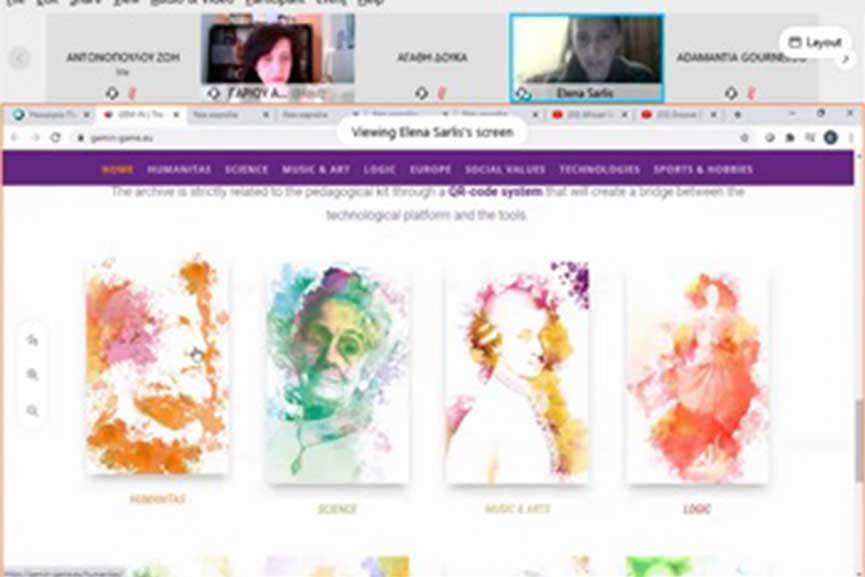Click the SCIENCE label under the card
The image size is (865, 577).
[x=337, y=509]
